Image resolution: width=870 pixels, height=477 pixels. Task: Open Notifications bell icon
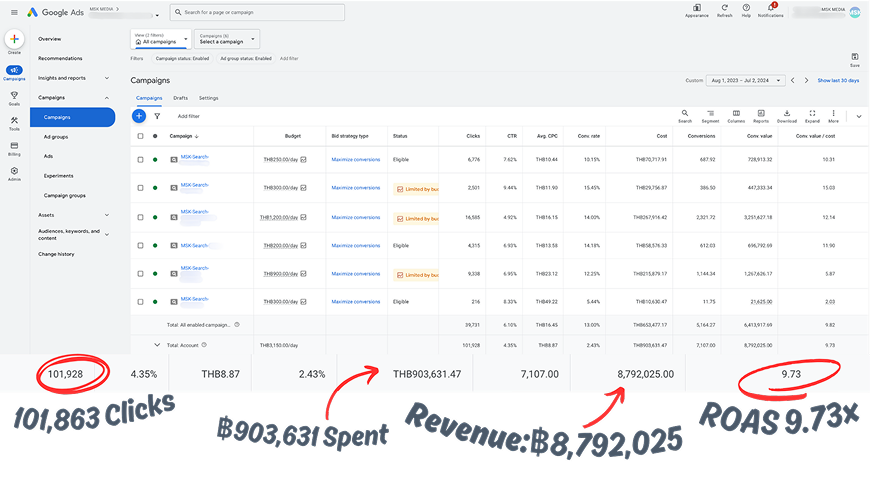coord(770,10)
